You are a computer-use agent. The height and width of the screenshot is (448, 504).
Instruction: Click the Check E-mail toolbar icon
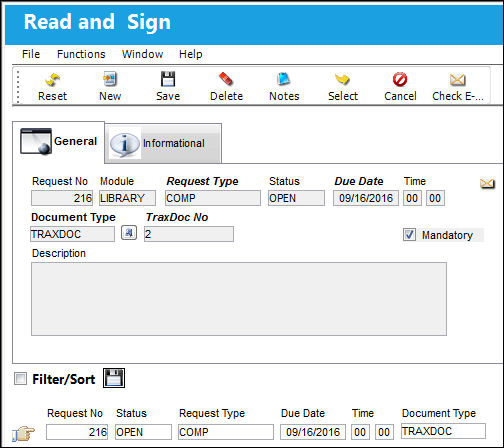[457, 80]
